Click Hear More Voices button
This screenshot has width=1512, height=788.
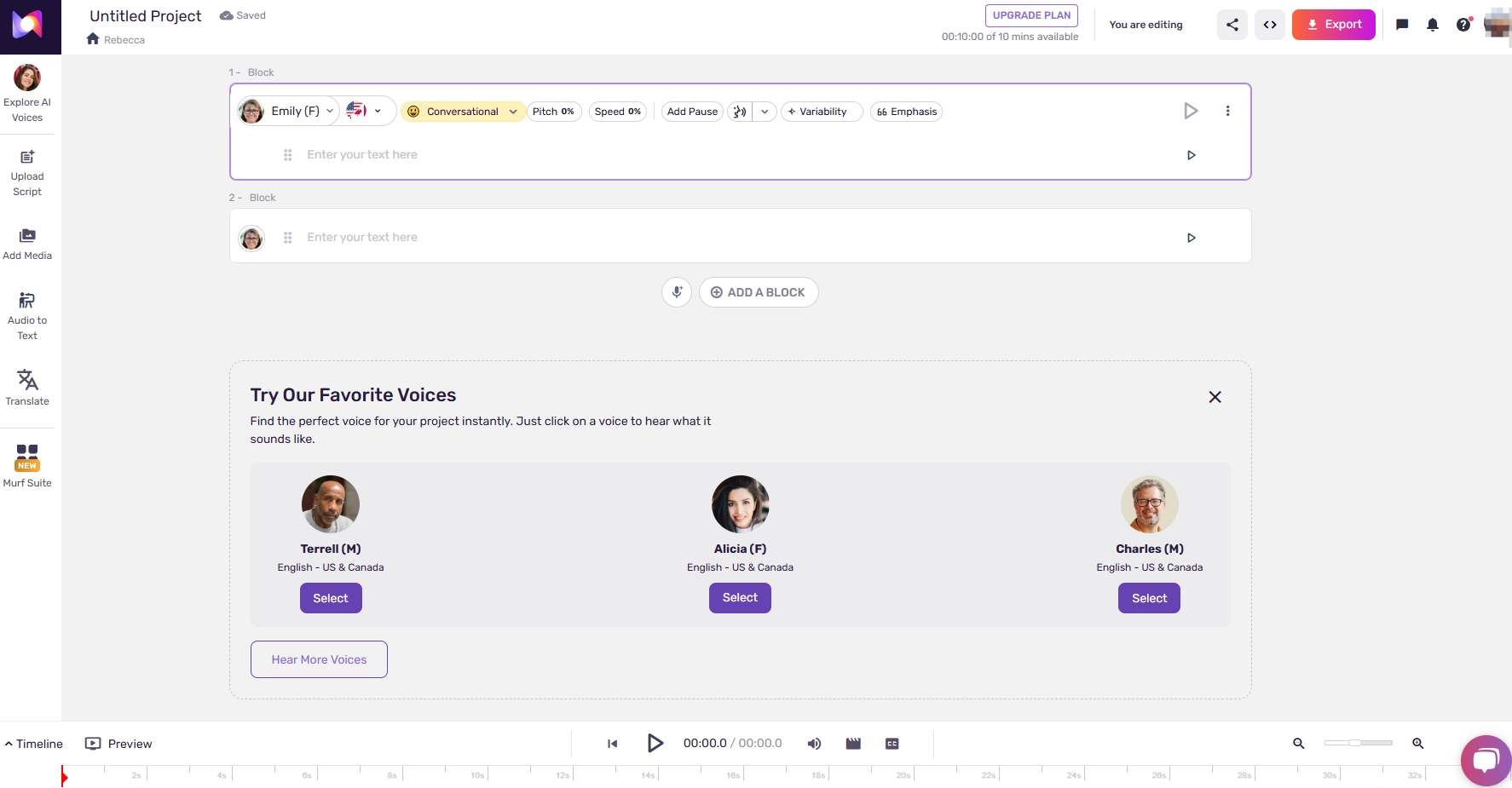tap(319, 659)
